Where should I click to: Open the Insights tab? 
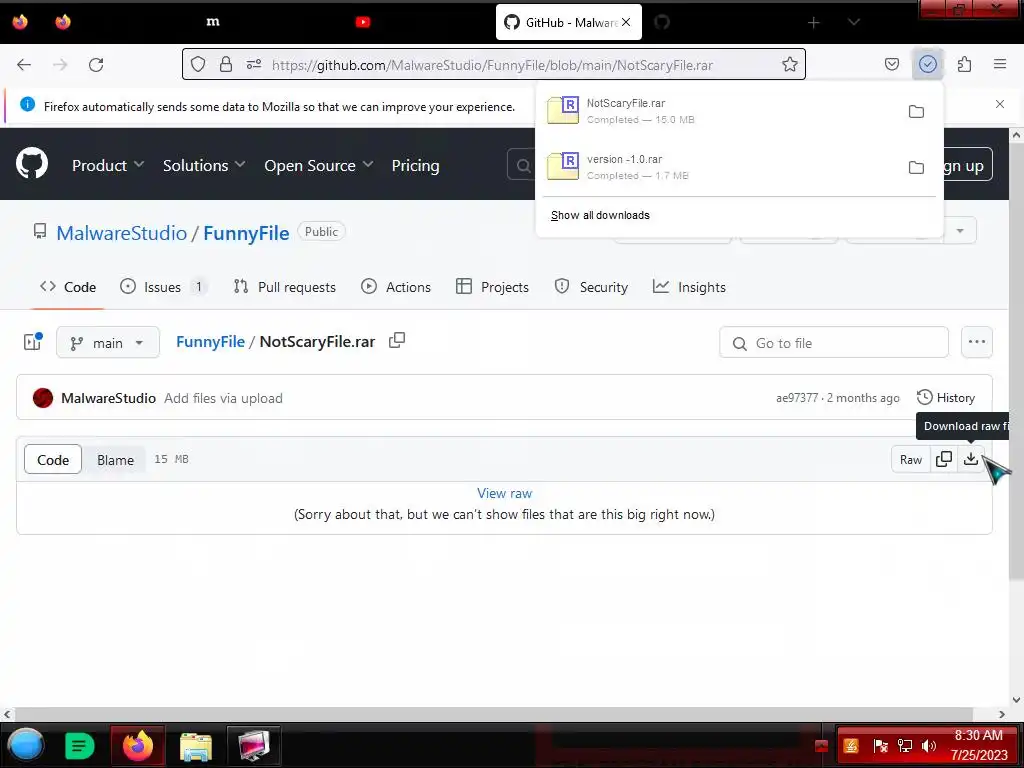(689, 287)
